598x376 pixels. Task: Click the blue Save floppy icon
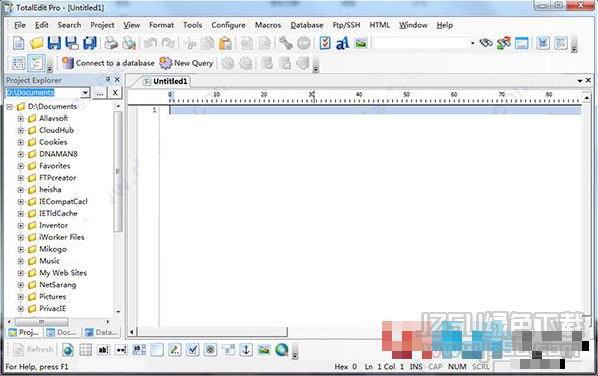click(54, 43)
